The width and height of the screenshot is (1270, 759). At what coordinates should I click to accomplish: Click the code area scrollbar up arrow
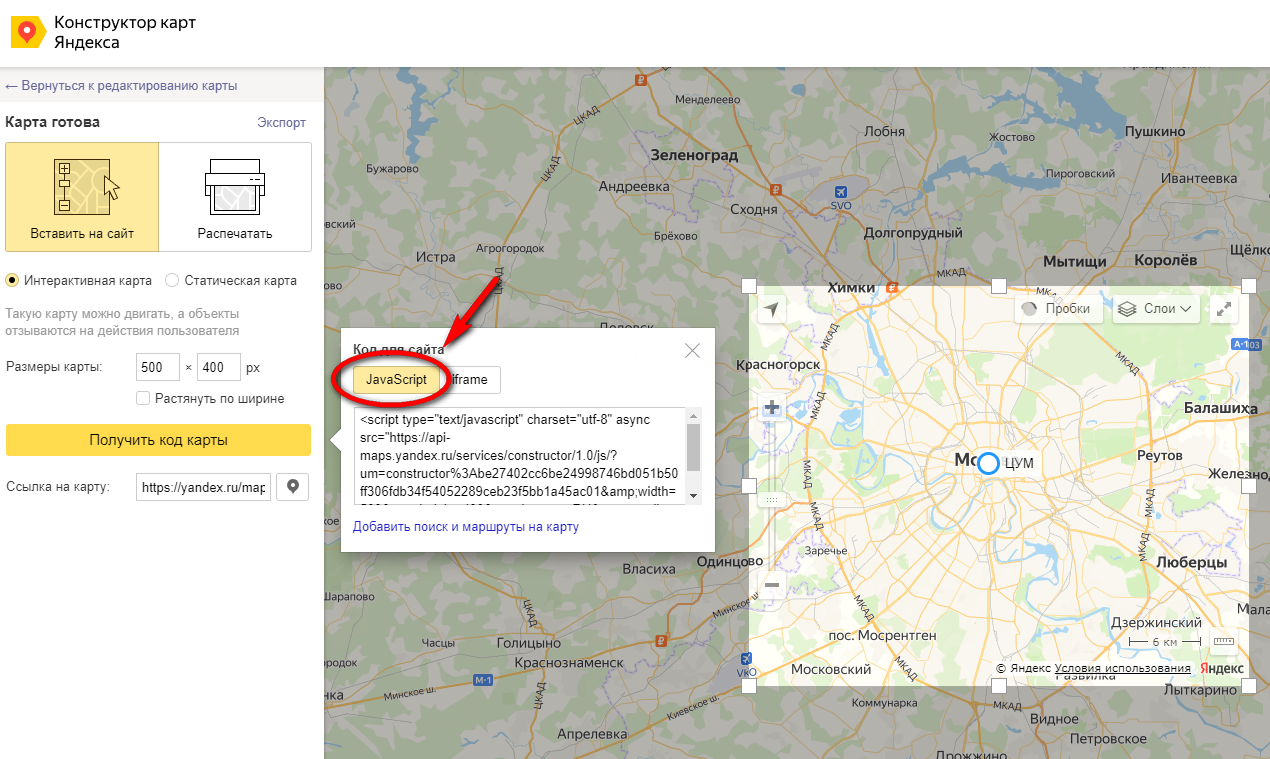coord(694,415)
